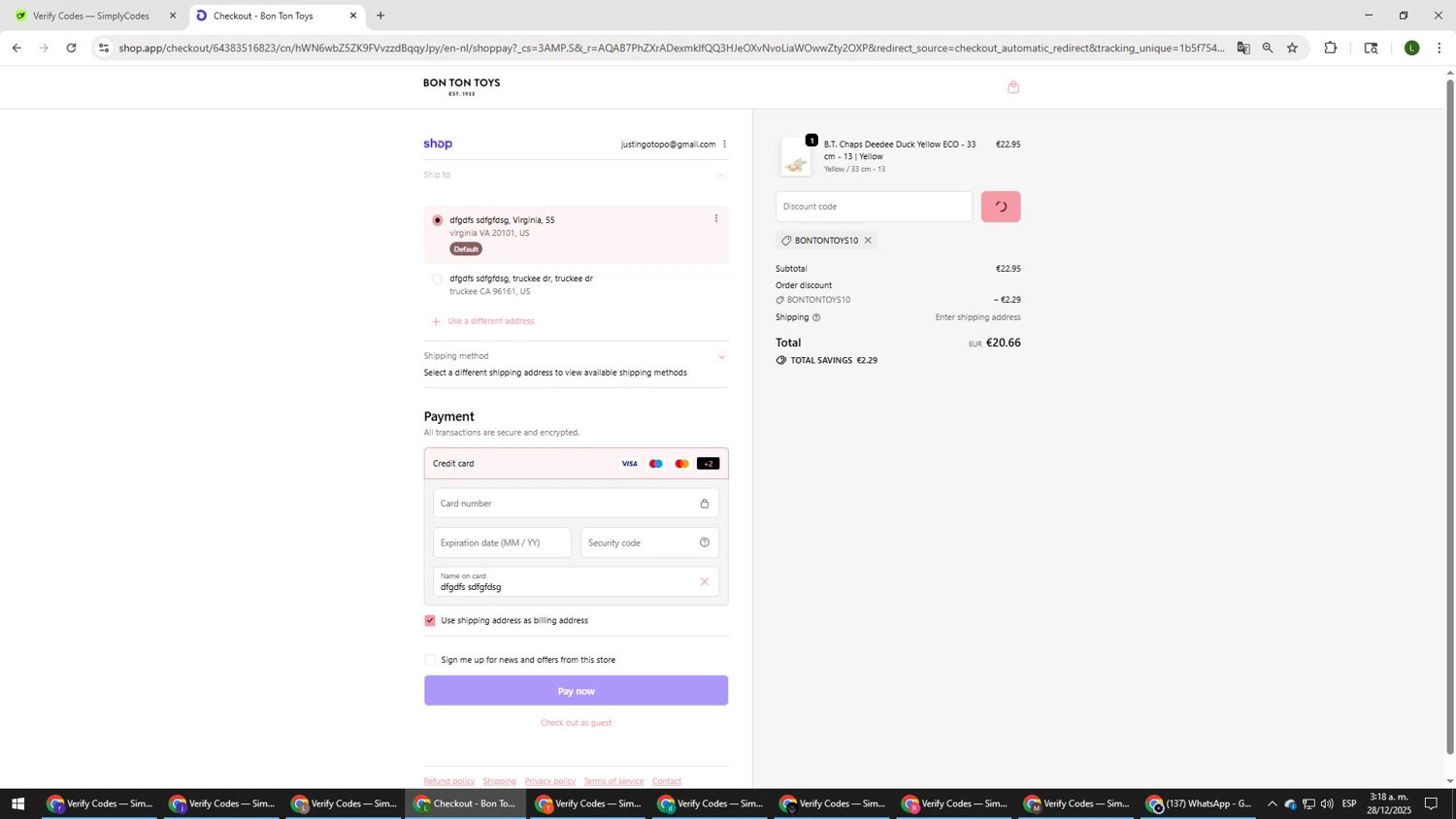1456x819 pixels.
Task: Switch to Verify Codes SimplyCodes tab
Action: click(x=91, y=16)
